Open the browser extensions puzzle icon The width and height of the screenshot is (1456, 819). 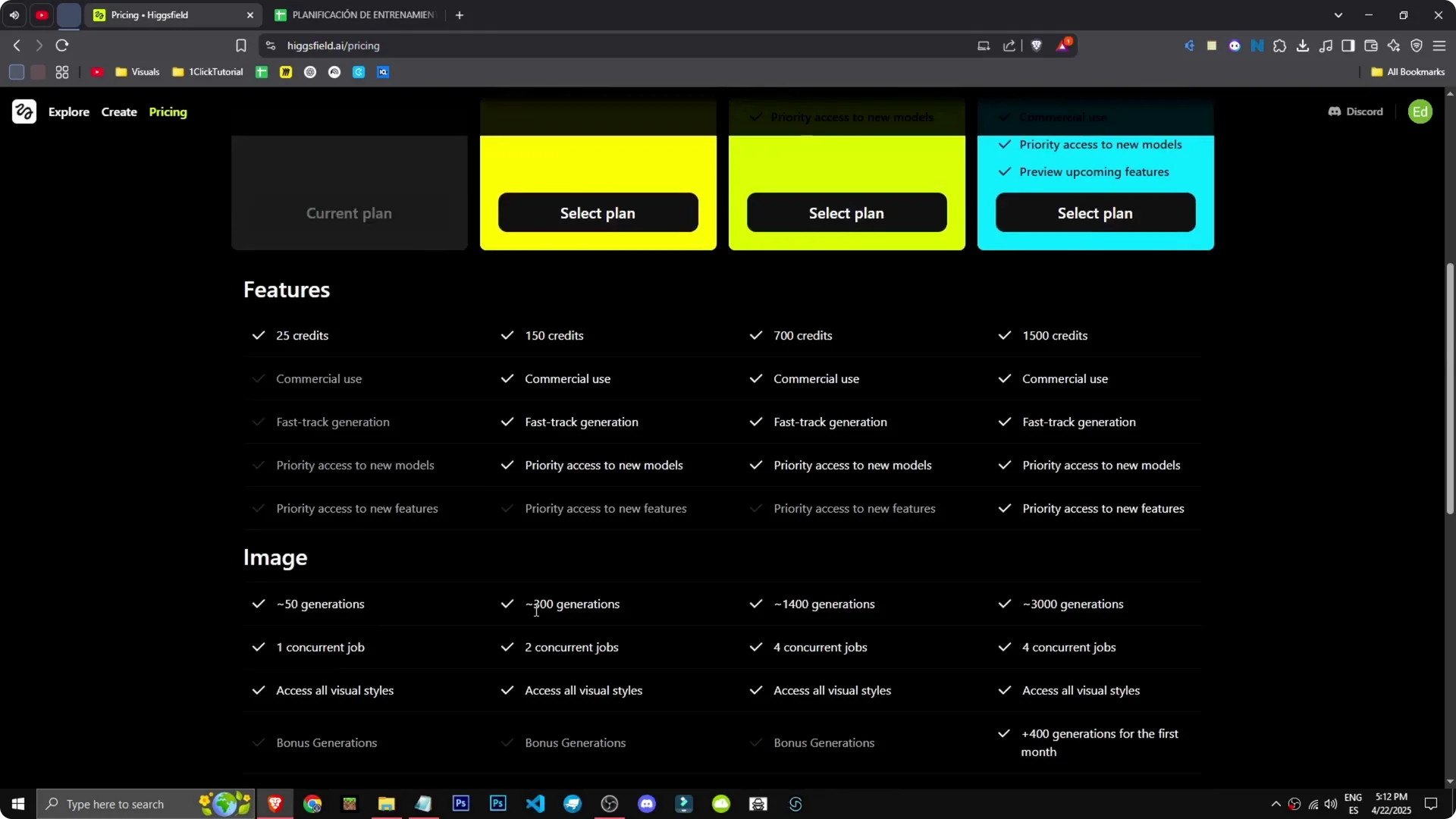pyautogui.click(x=1280, y=45)
